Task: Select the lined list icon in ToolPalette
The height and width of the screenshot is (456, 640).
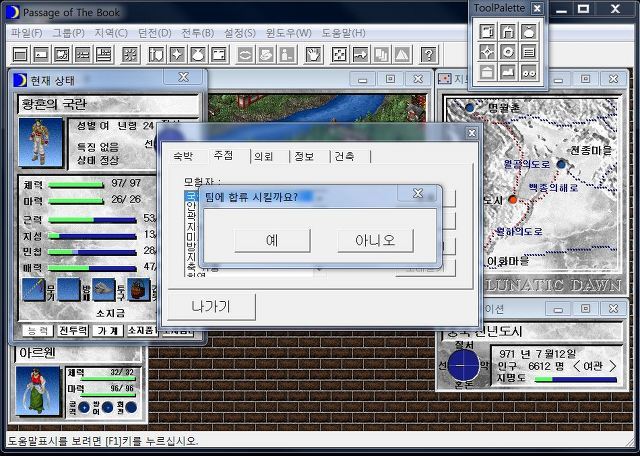Action: pyautogui.click(x=529, y=52)
